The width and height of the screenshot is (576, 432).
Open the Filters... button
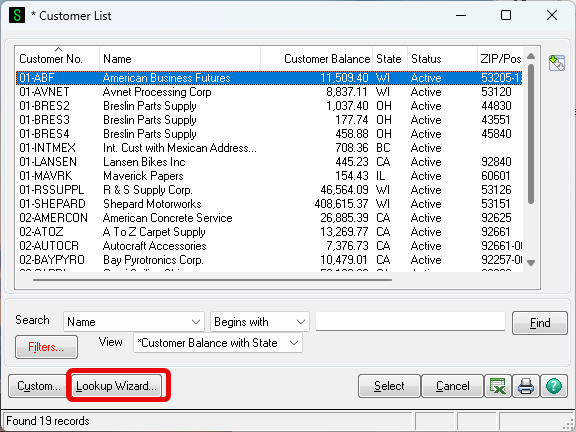point(46,347)
